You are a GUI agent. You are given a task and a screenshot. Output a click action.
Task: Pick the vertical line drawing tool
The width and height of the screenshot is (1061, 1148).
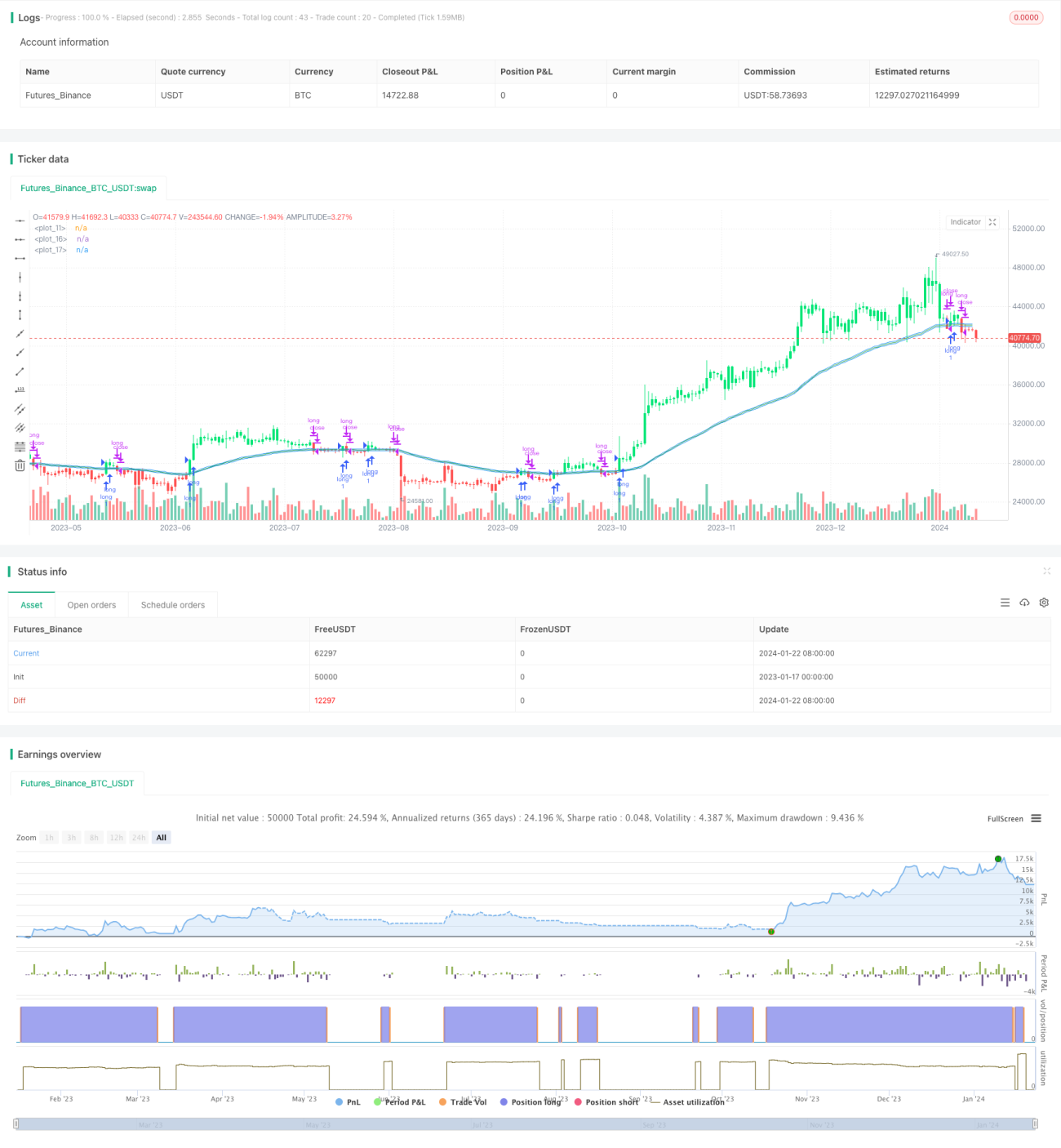pyautogui.click(x=20, y=277)
